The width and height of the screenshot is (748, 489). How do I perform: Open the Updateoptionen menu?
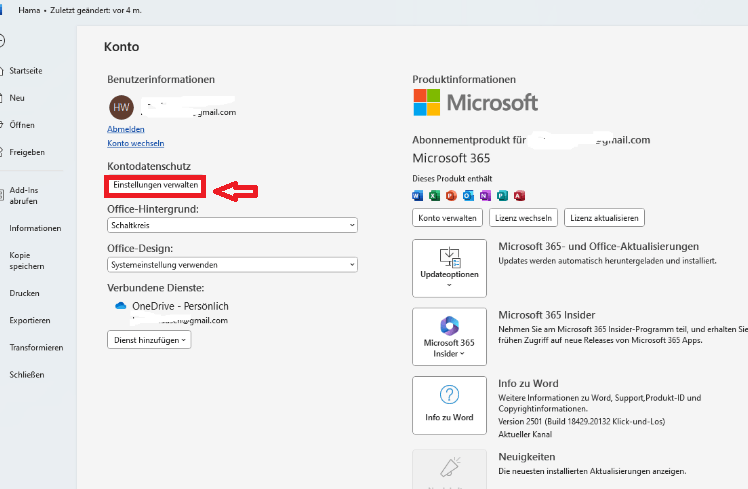(x=449, y=269)
